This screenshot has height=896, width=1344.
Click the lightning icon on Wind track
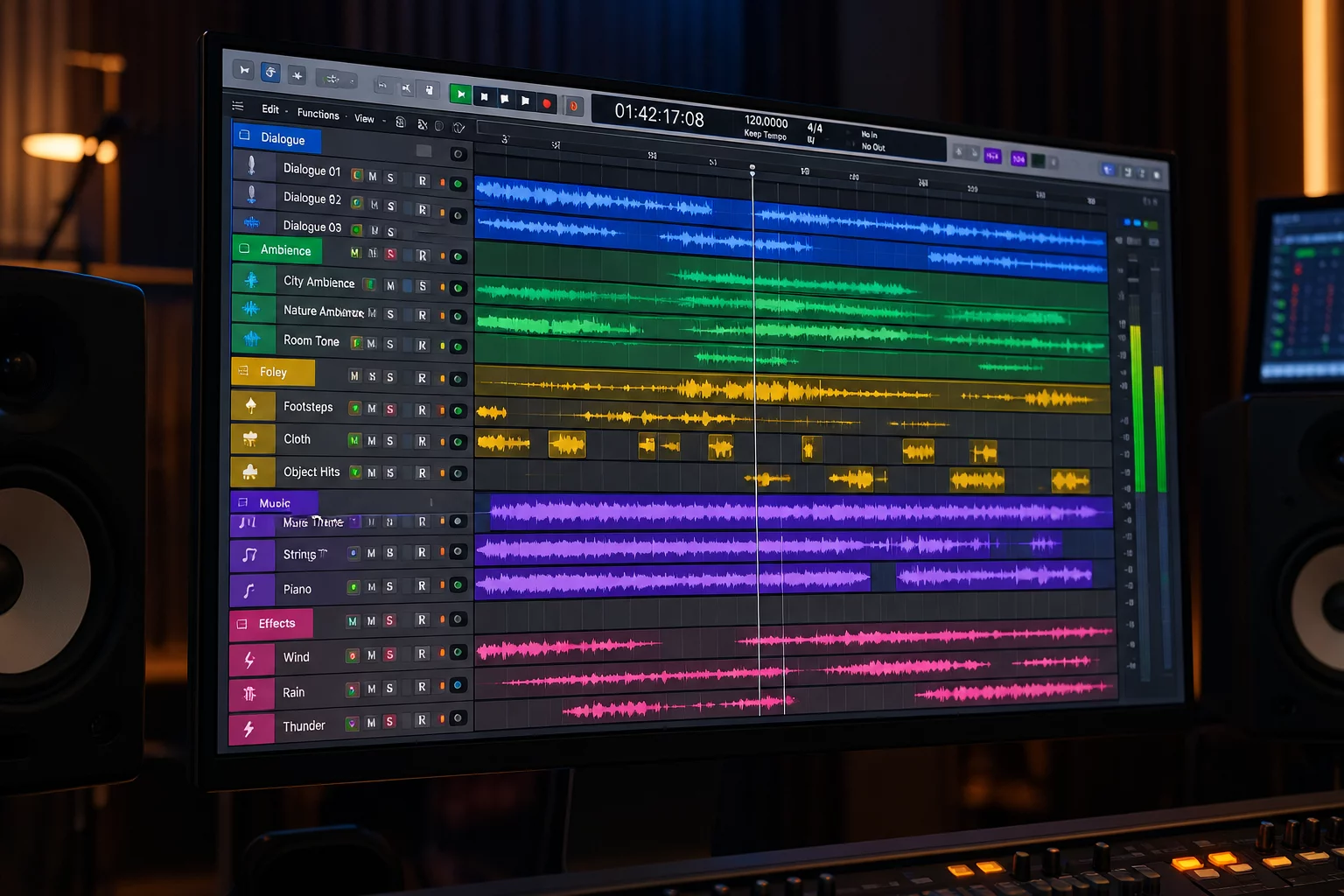[248, 660]
